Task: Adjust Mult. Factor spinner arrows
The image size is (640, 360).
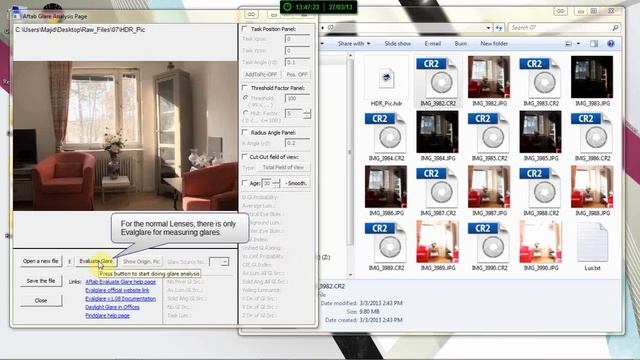Action: point(307,113)
